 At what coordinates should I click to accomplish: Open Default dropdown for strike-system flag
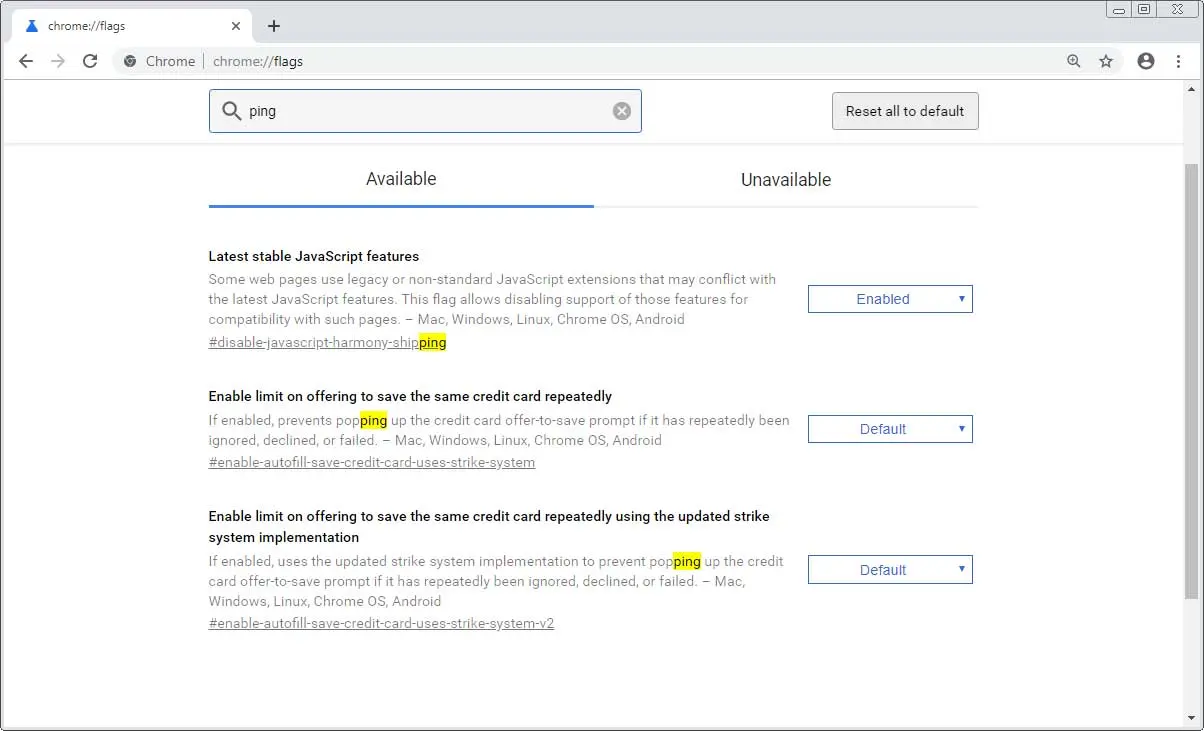(x=890, y=429)
